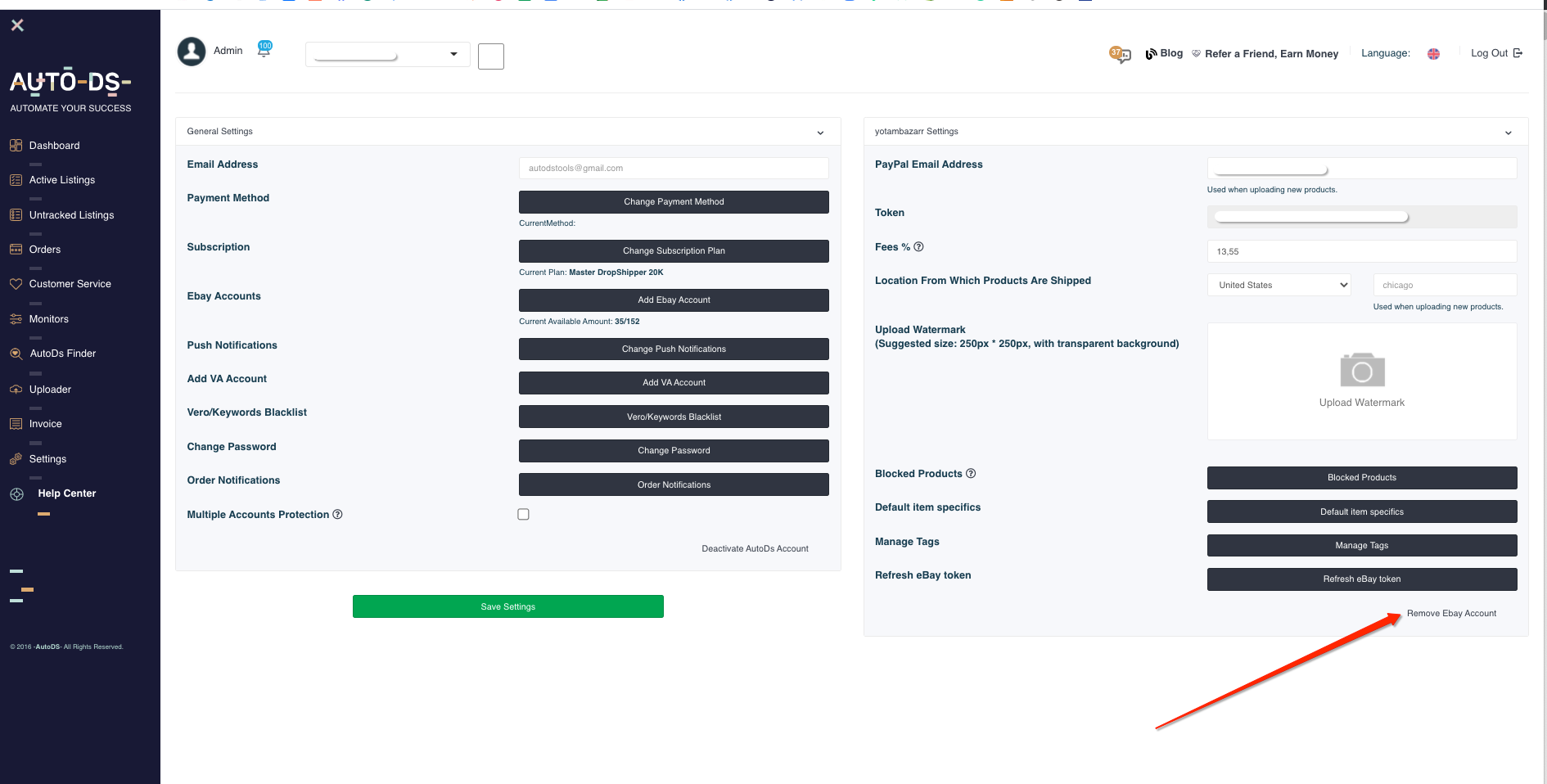Click the Add VA Account button
Viewport: 1547px width, 784px height.
(674, 383)
